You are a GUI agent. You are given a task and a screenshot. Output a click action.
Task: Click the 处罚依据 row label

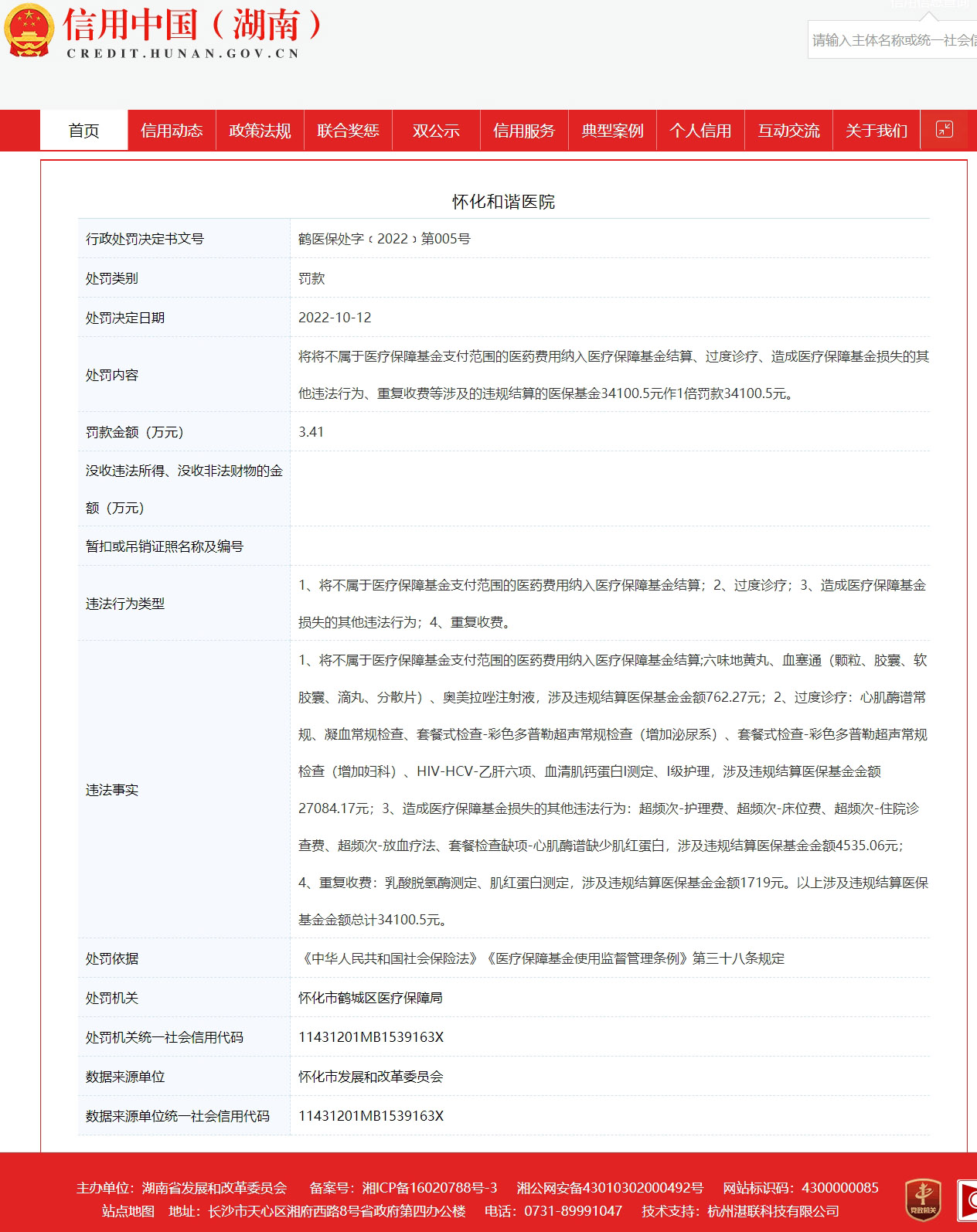click(x=112, y=958)
